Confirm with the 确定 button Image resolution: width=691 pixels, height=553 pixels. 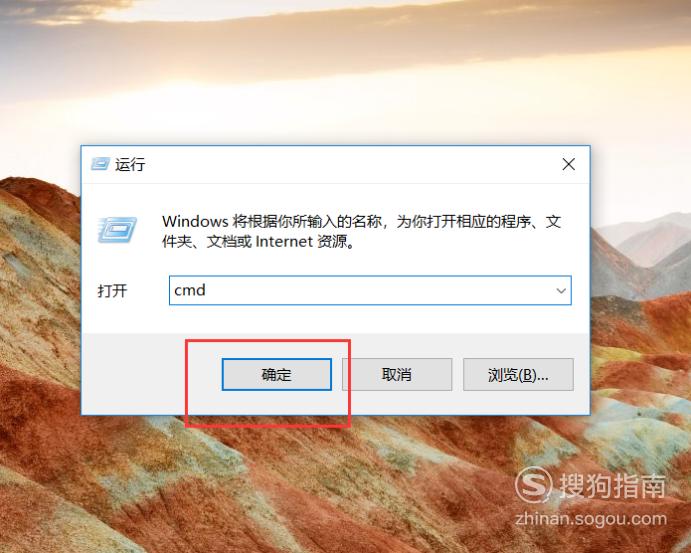click(277, 375)
